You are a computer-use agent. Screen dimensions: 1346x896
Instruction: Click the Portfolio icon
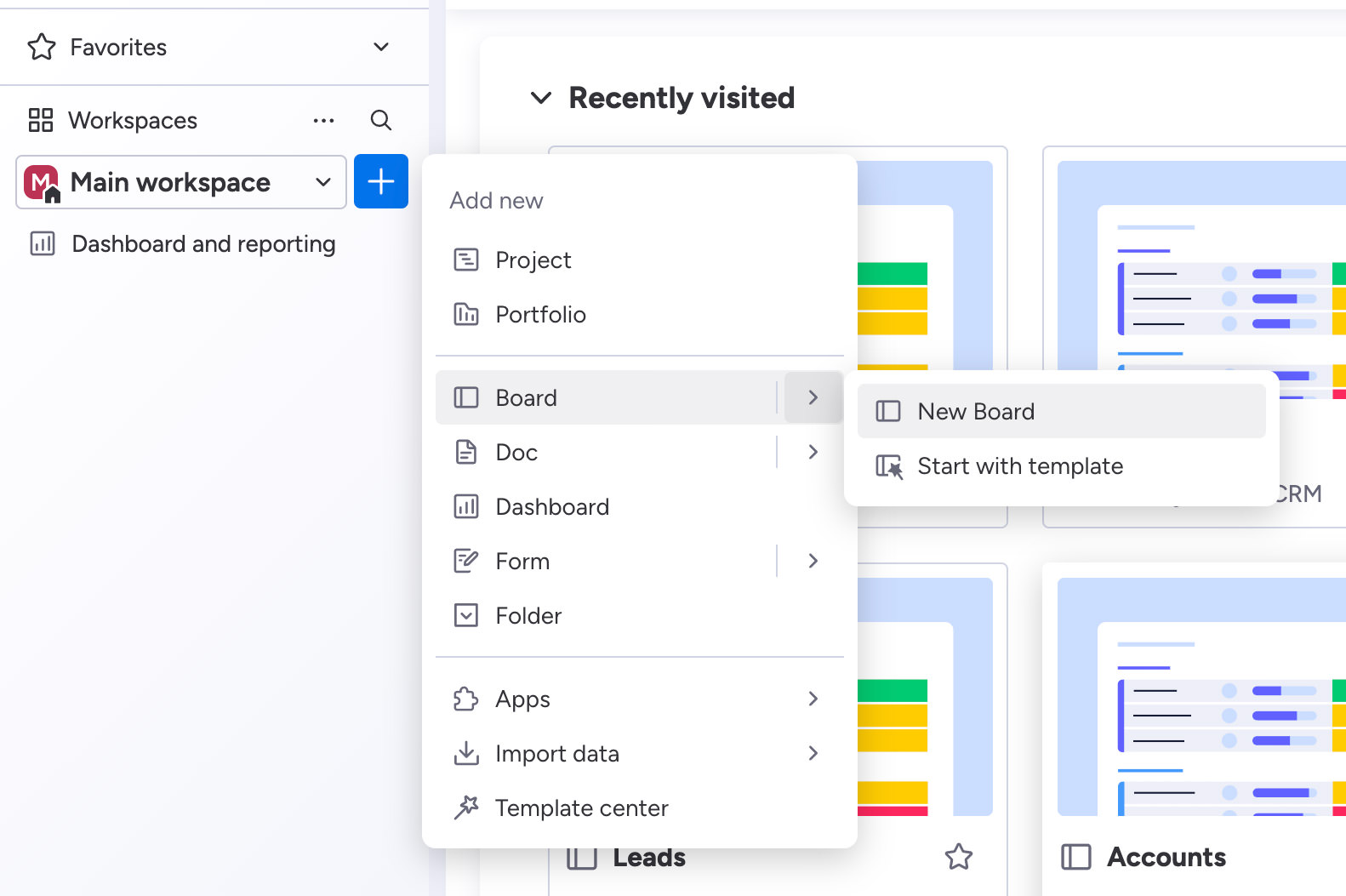point(466,314)
